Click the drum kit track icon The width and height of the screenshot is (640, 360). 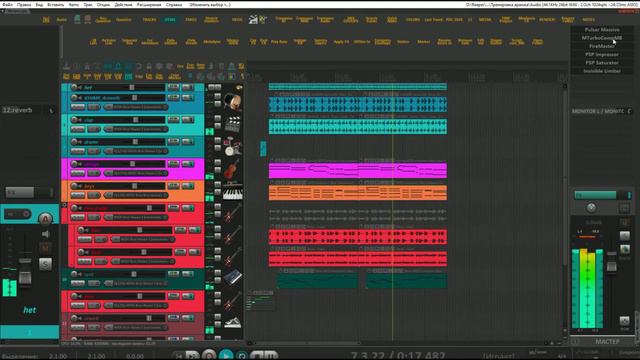click(x=233, y=146)
